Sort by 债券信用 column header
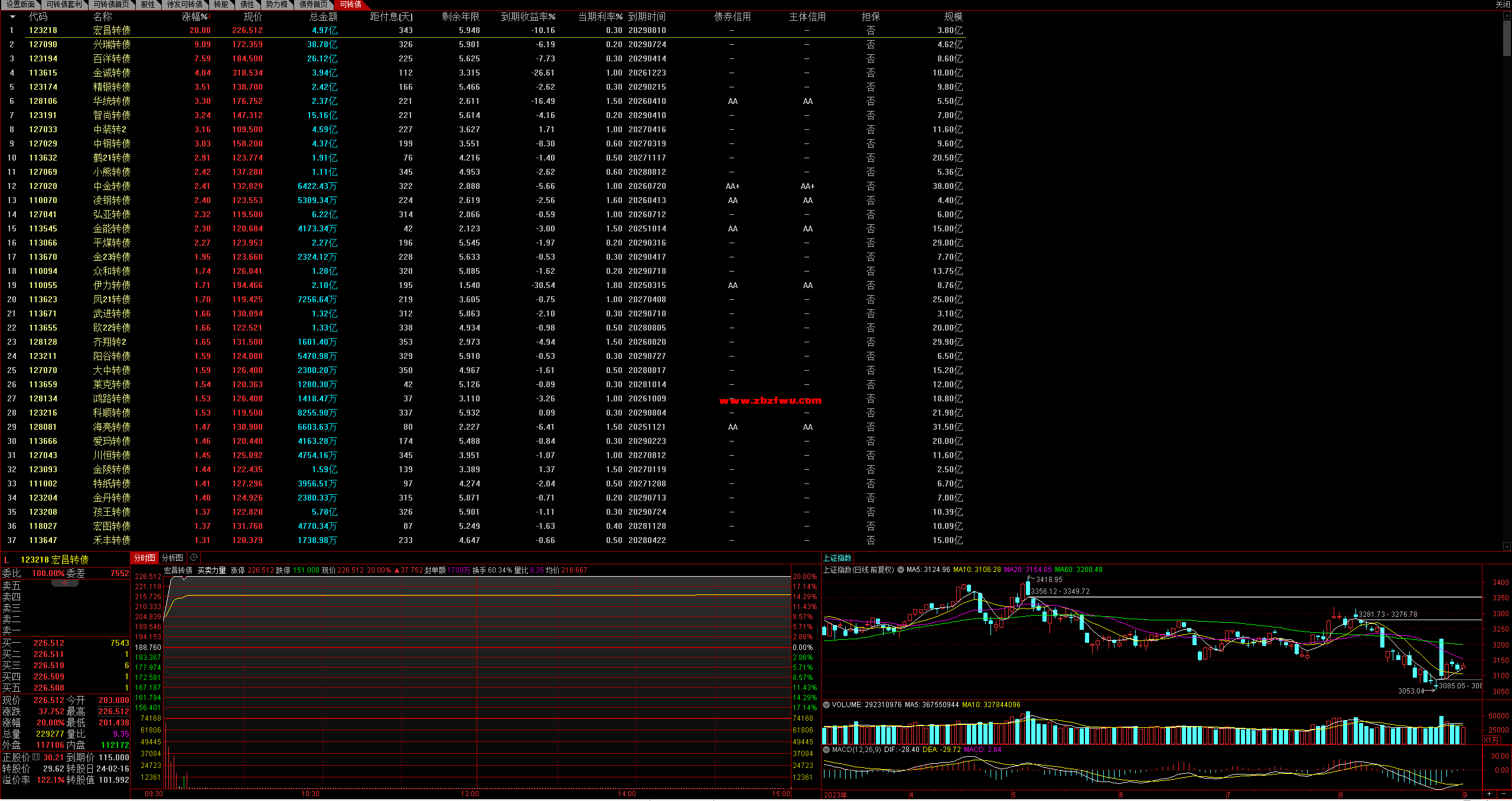Image resolution: width=1512 pixels, height=801 pixels. coord(732,17)
